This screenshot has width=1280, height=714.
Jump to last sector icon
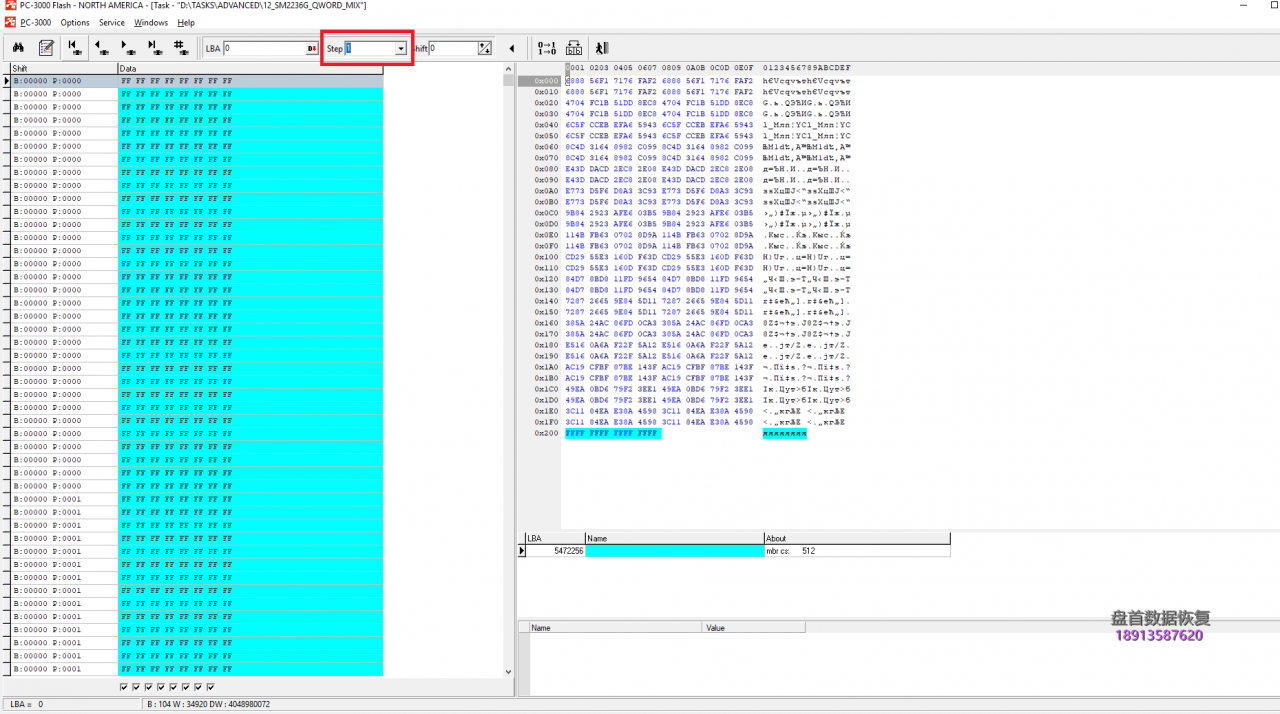coord(154,47)
